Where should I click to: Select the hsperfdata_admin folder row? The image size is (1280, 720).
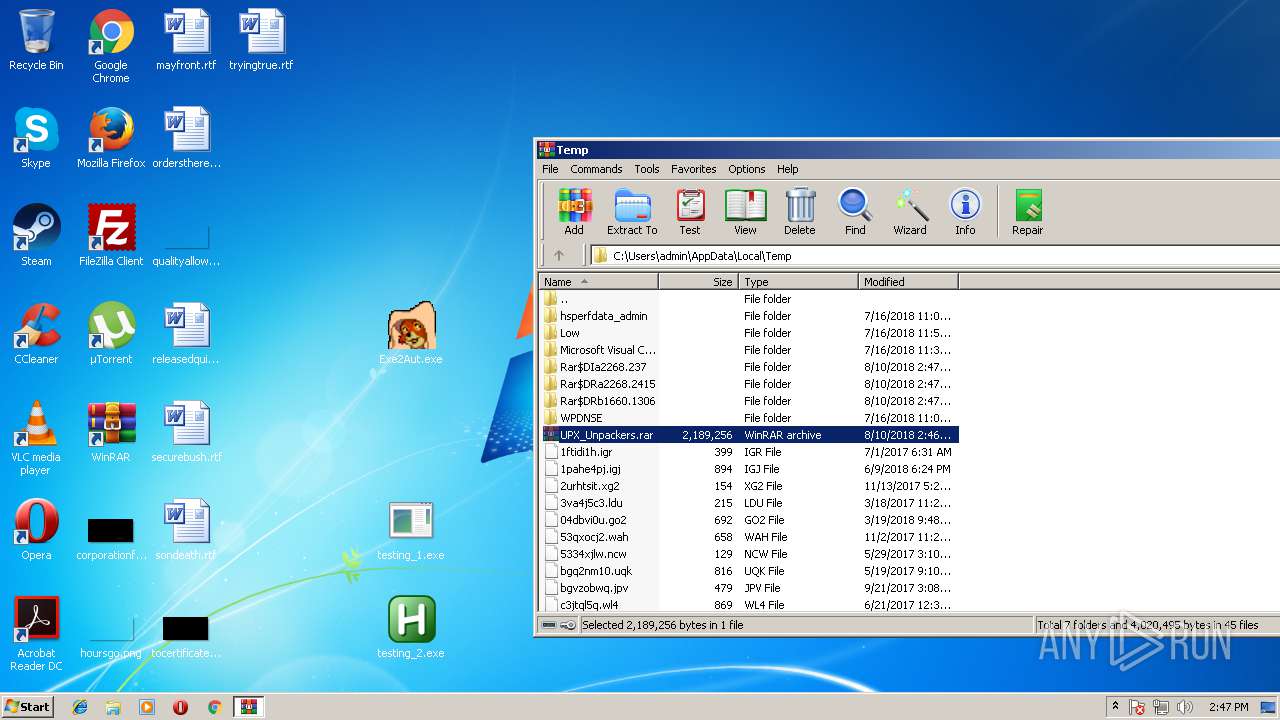point(750,316)
